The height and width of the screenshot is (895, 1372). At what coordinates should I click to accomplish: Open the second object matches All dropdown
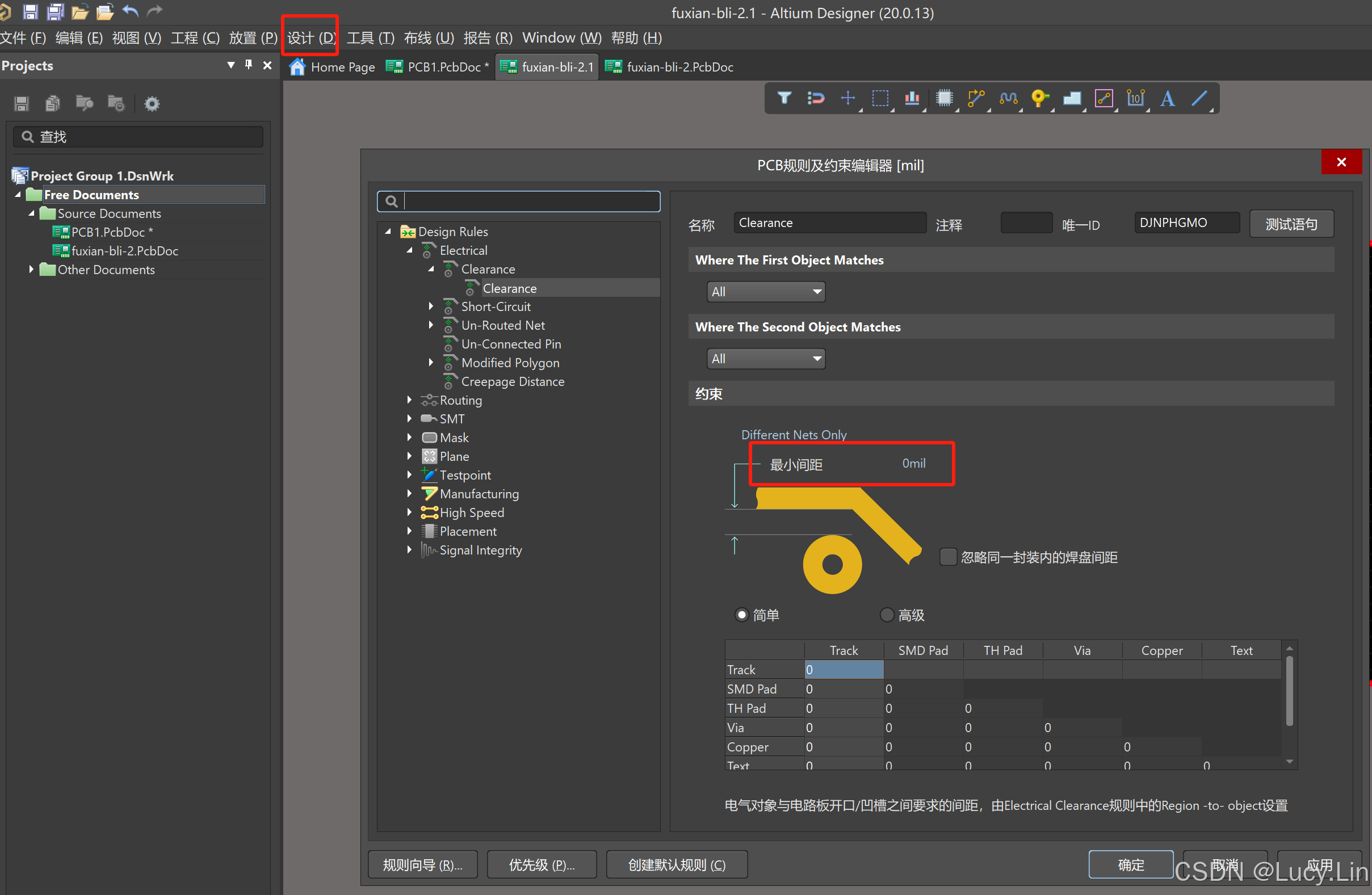pyautogui.click(x=766, y=359)
